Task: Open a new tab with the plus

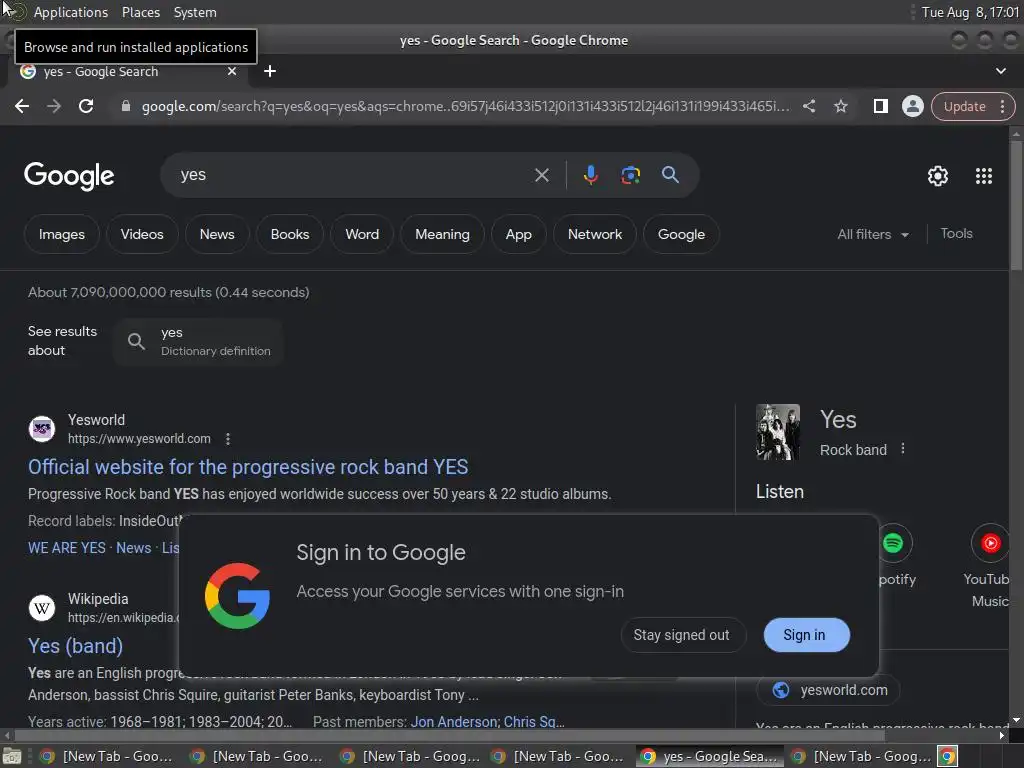Action: (270, 71)
